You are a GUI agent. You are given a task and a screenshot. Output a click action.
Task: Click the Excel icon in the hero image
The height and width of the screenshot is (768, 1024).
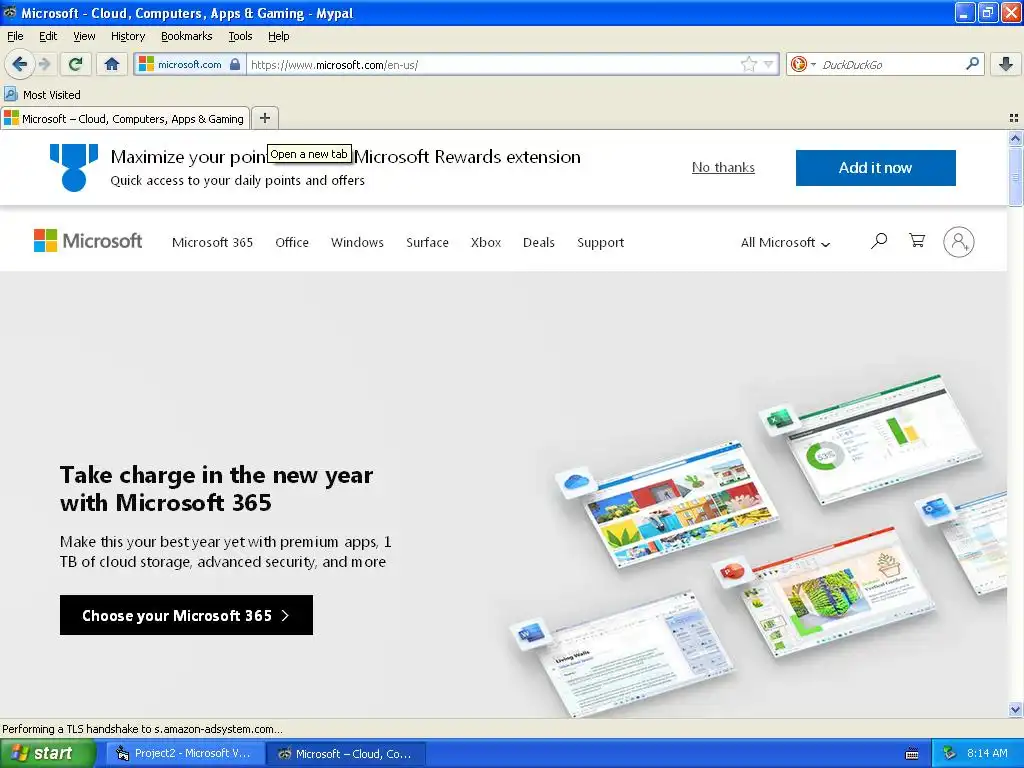click(x=778, y=419)
